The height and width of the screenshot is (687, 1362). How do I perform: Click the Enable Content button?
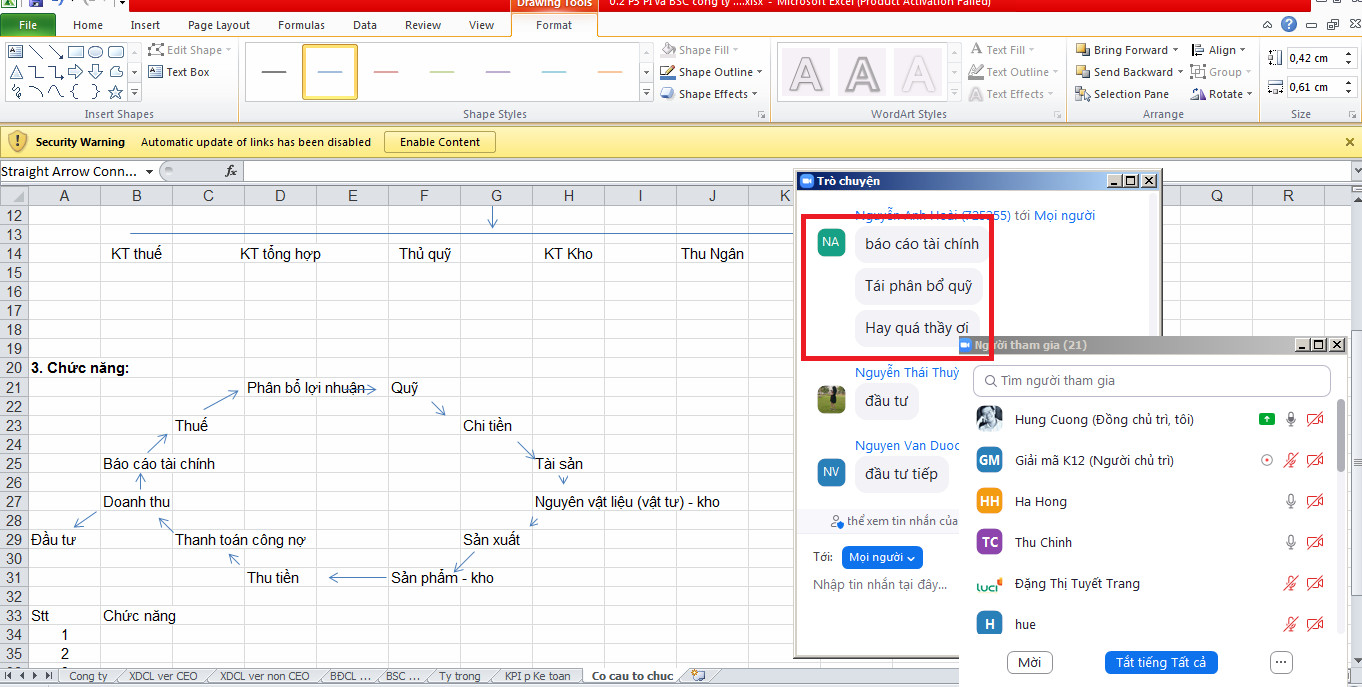click(x=440, y=142)
